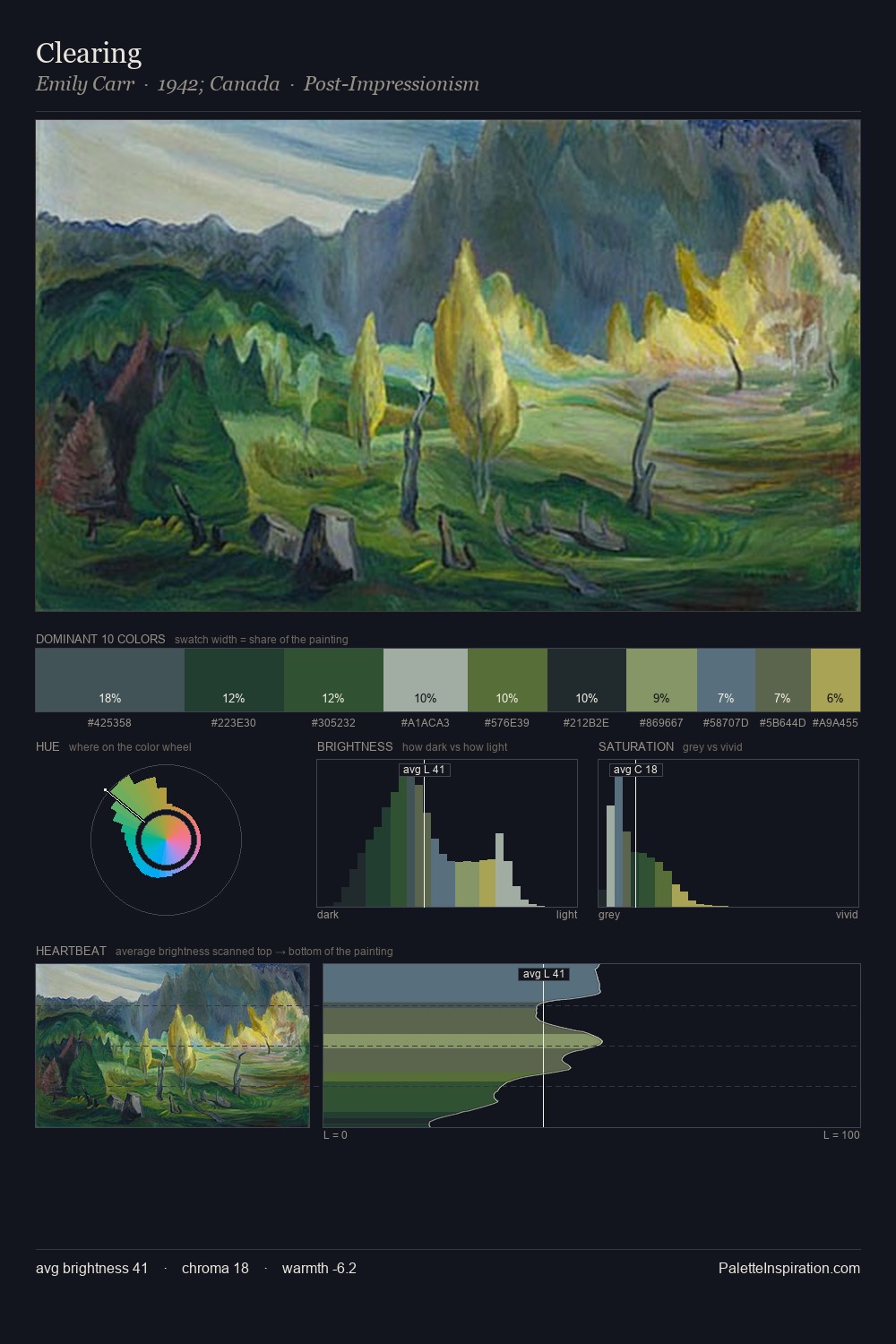Viewport: 896px width, 1344px height.
Task: Click the dark axis label
Action: [328, 915]
